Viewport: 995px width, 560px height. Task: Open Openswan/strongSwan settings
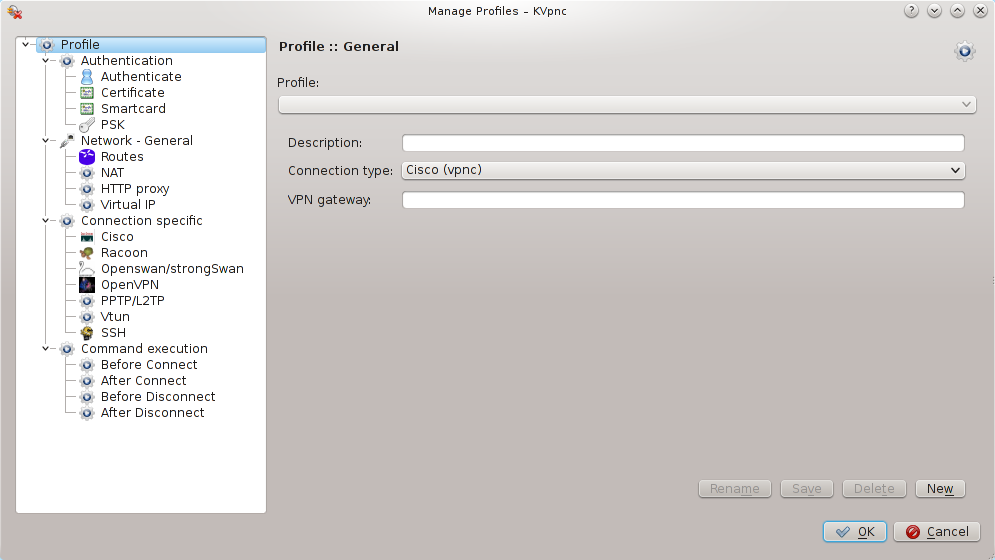[x=172, y=269]
